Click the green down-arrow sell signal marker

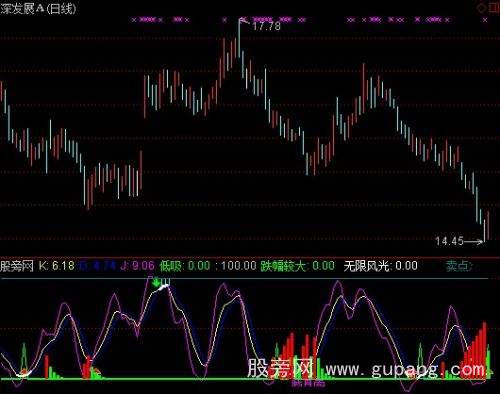point(156,282)
